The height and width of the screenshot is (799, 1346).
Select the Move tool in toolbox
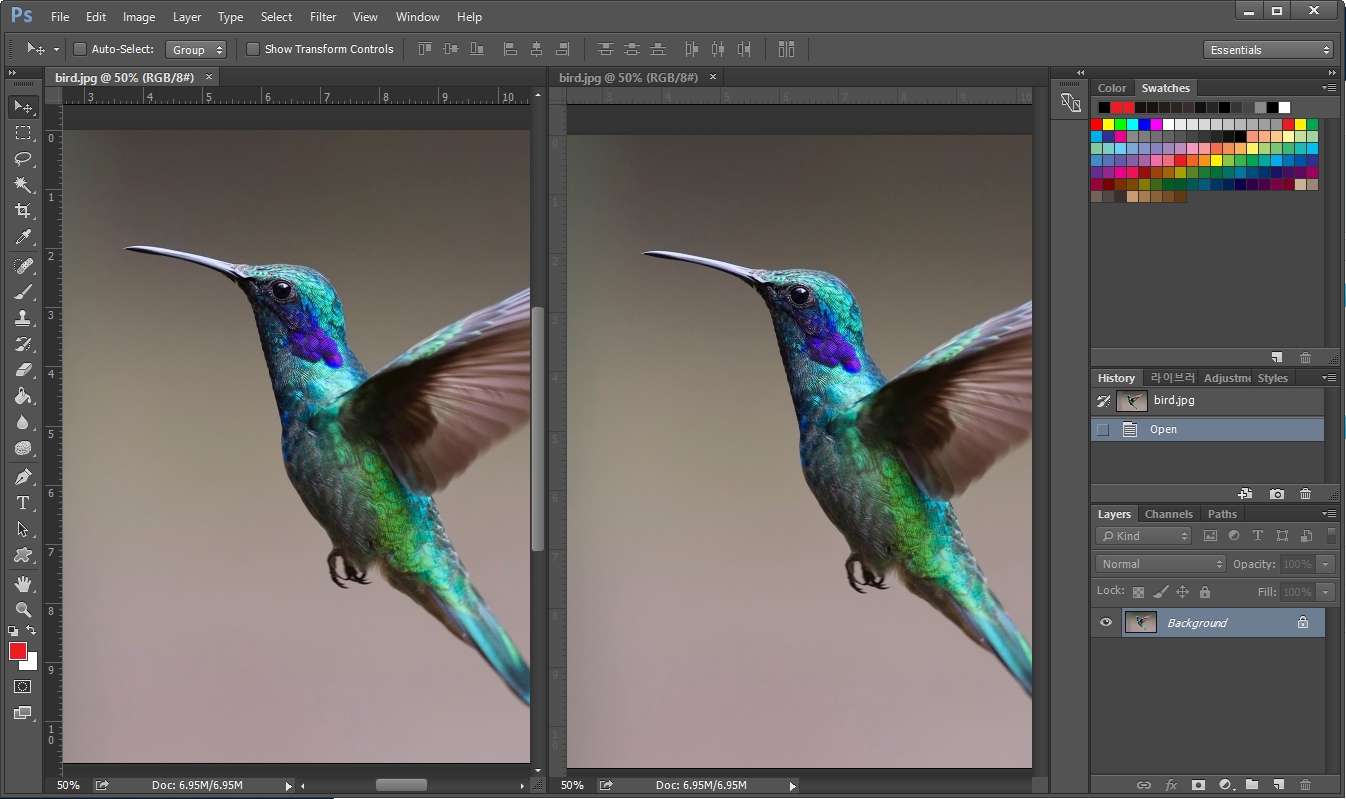click(23, 107)
